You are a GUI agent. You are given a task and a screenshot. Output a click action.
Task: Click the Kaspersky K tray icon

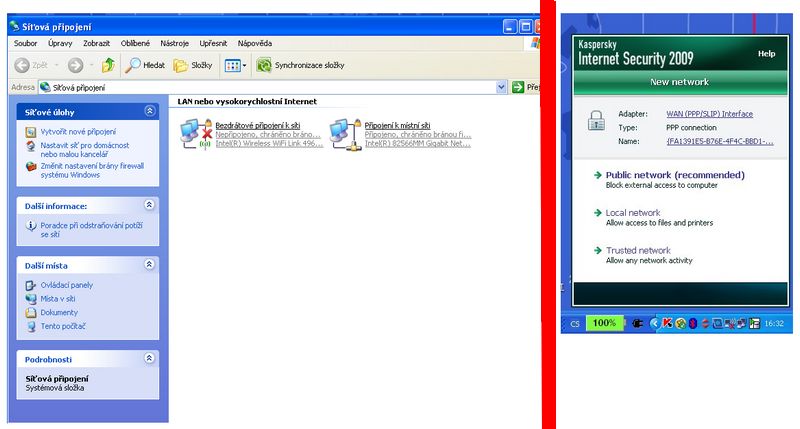667,323
